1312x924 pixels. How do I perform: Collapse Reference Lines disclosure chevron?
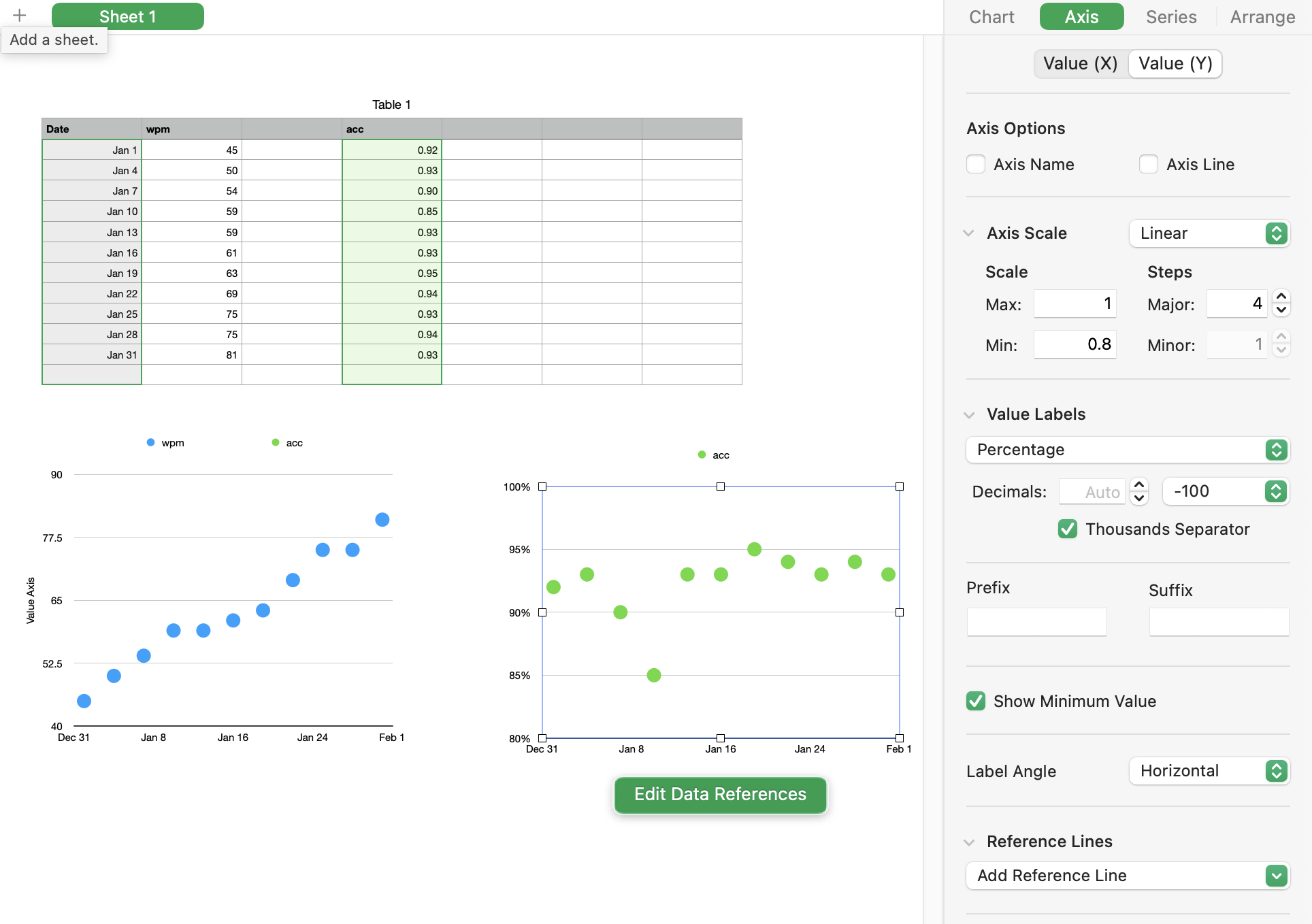tap(969, 842)
